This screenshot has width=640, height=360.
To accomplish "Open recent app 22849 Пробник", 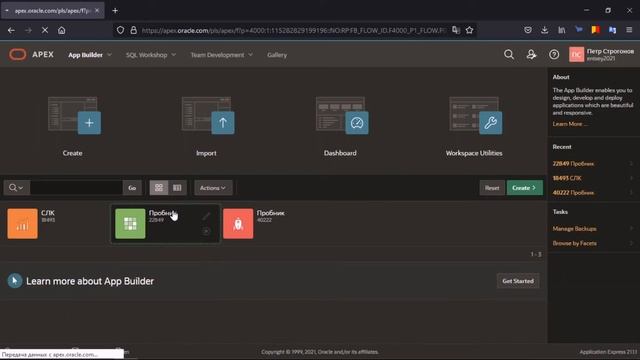I will [x=573, y=163].
